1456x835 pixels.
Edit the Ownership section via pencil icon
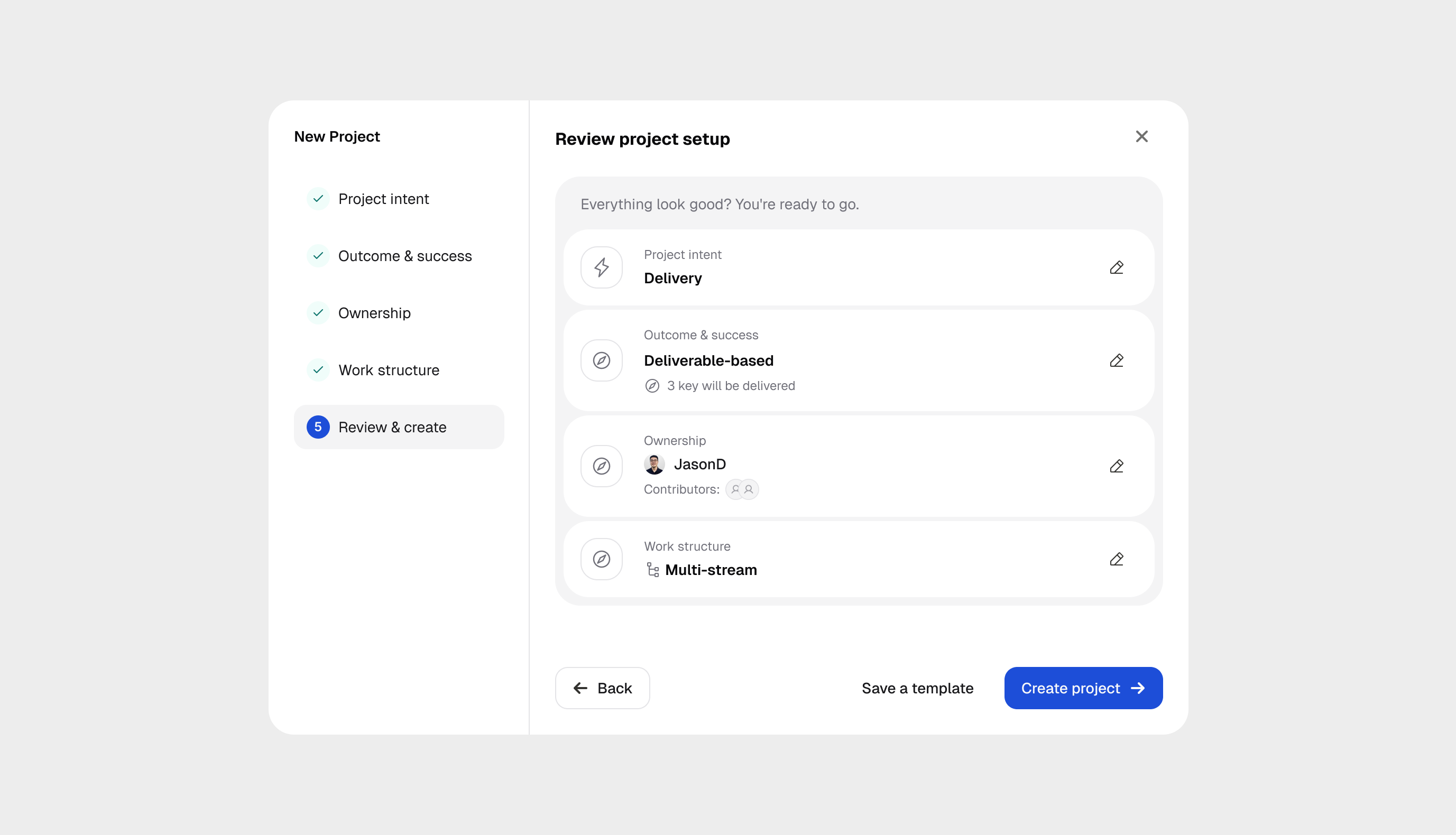1117,466
